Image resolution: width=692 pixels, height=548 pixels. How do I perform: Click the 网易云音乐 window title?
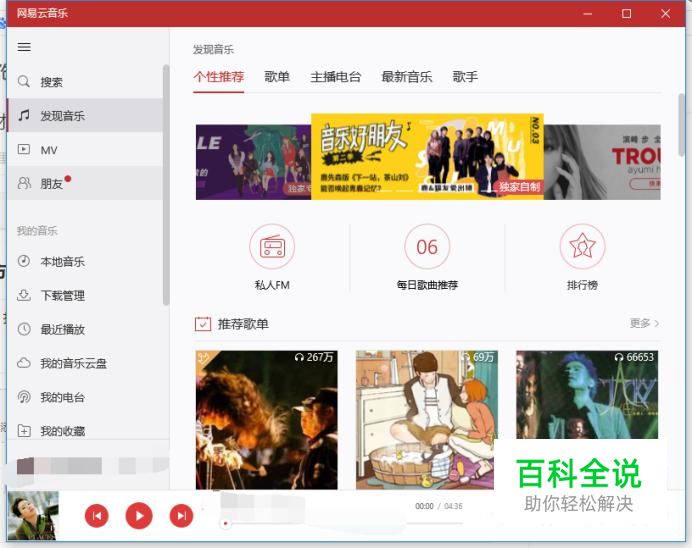tap(42, 13)
